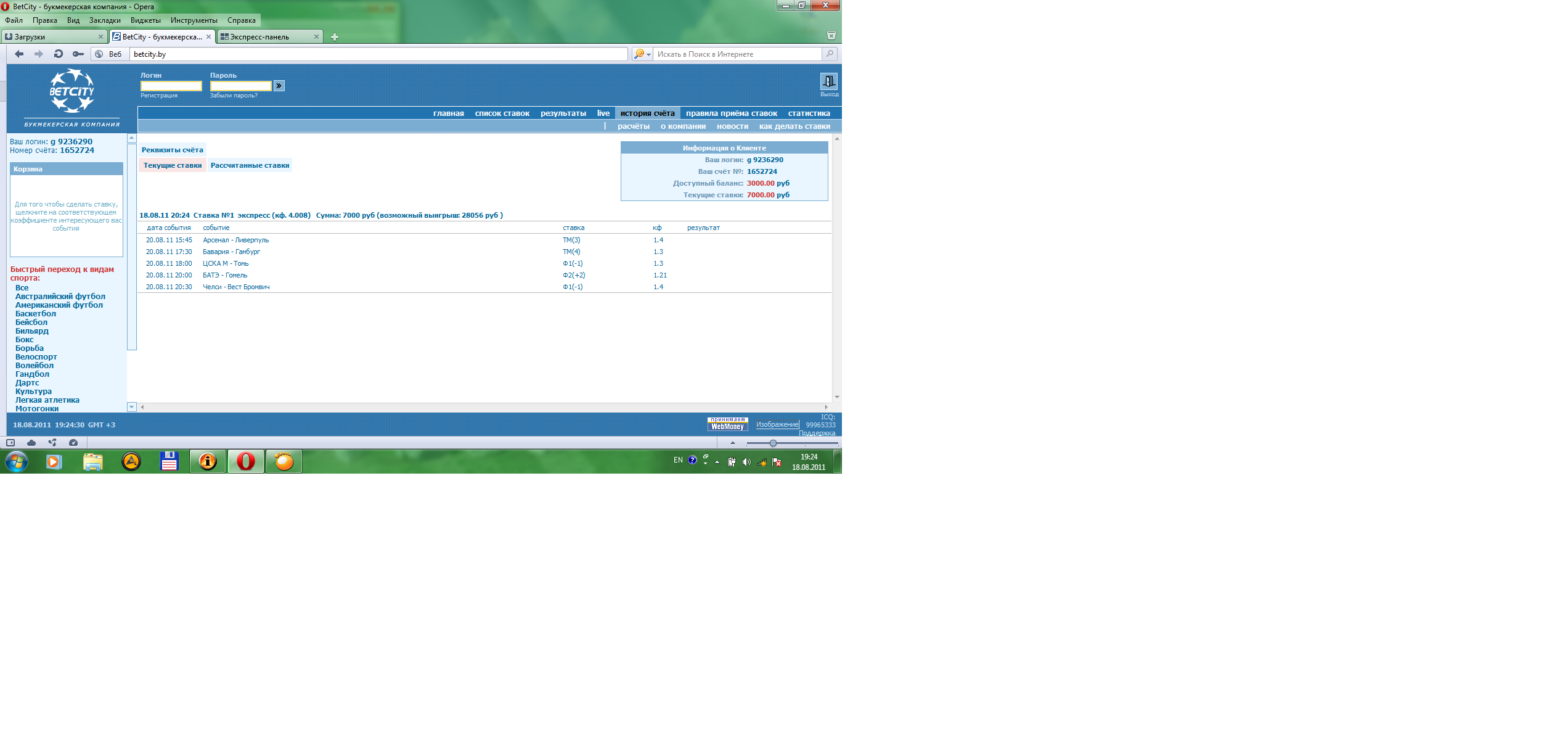Select Баскетбол in the sports list
Viewport: 1568px width, 740px height.
point(36,314)
